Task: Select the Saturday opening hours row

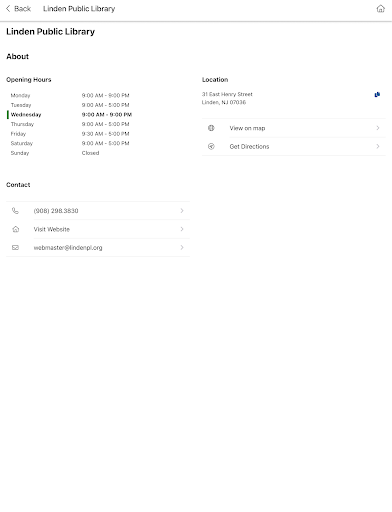Action: click(x=70, y=143)
